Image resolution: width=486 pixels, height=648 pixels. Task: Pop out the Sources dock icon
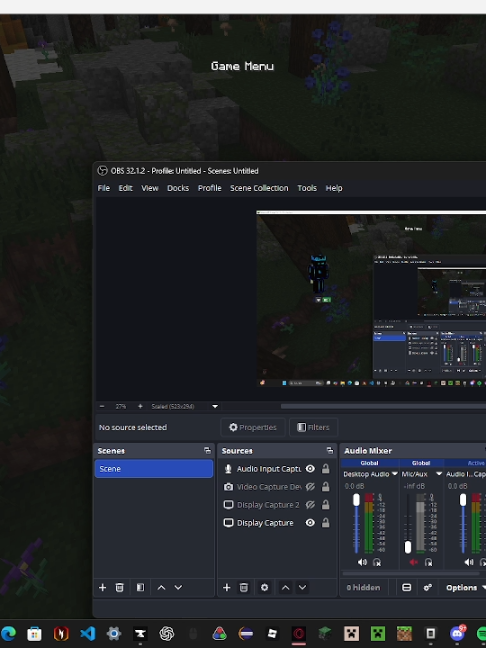[330, 450]
